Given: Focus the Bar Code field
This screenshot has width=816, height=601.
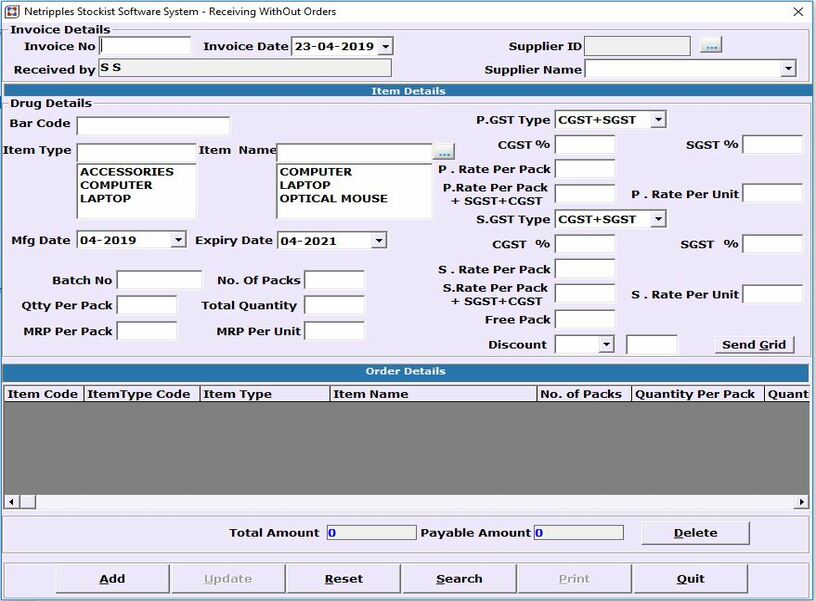Looking at the screenshot, I should (153, 125).
